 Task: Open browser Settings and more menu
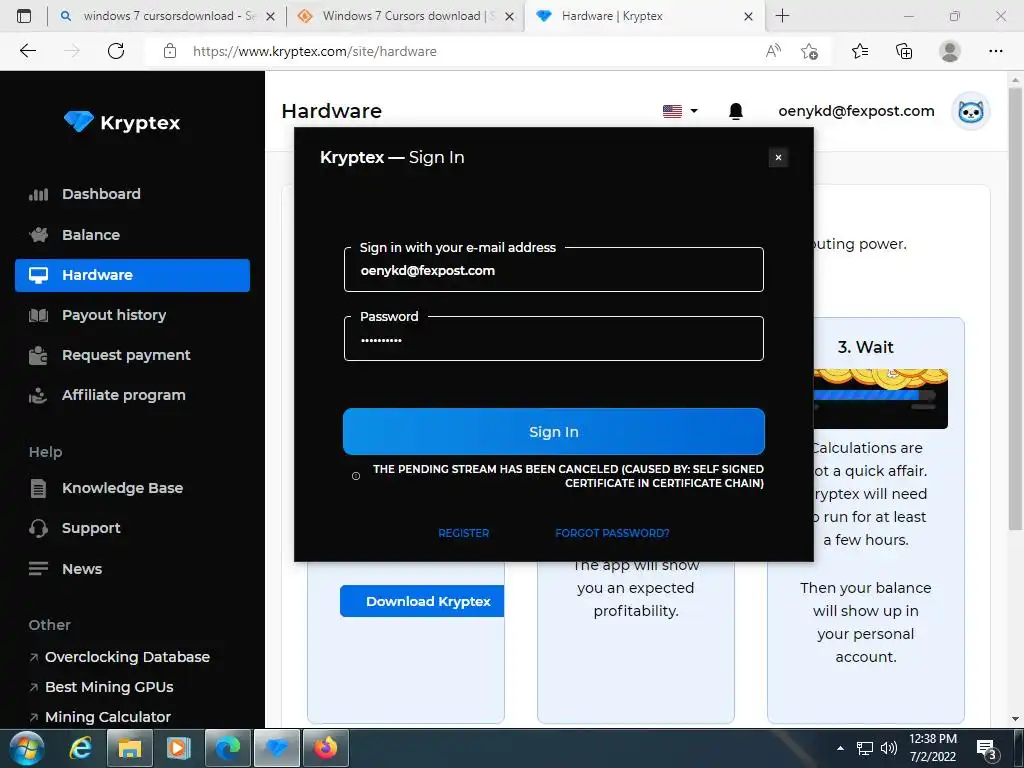pos(995,51)
